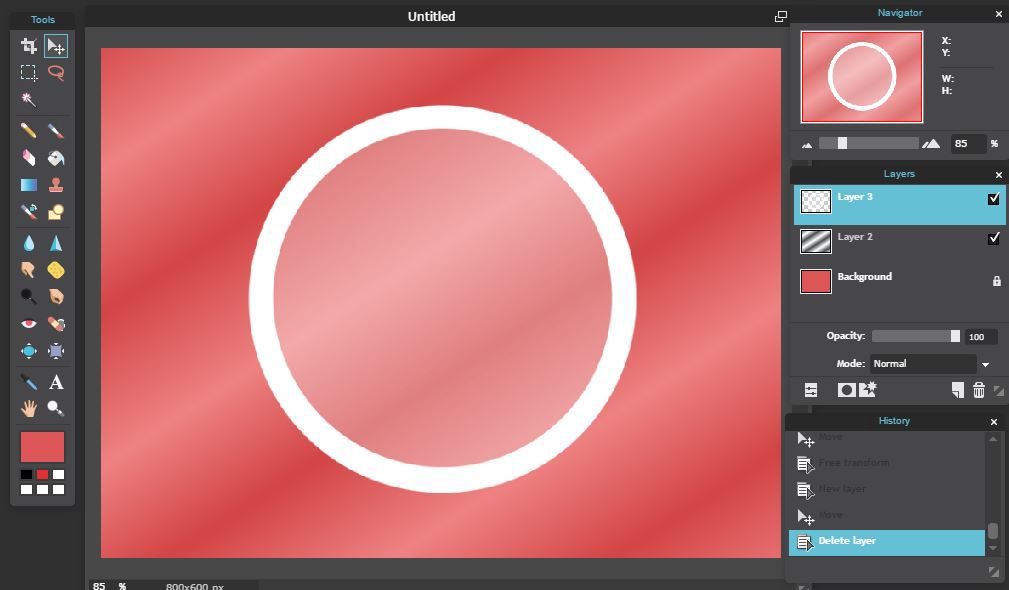Select the Dodge tool

pyautogui.click(x=29, y=297)
